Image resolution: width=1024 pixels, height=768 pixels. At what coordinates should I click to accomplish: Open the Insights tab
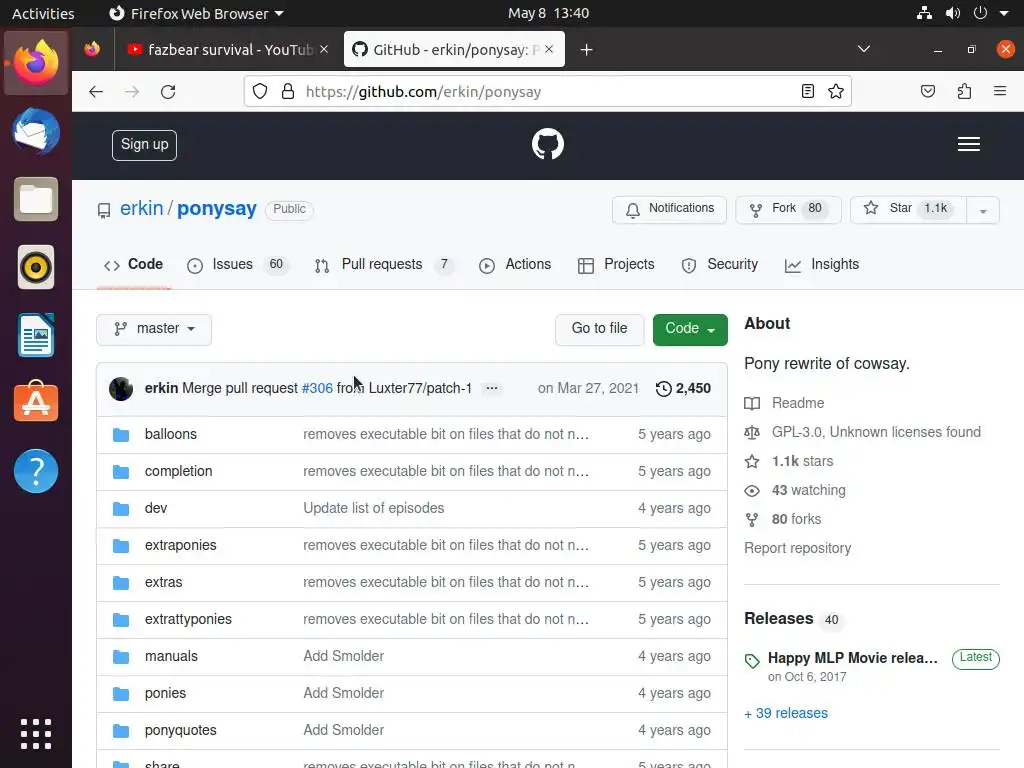click(x=822, y=264)
